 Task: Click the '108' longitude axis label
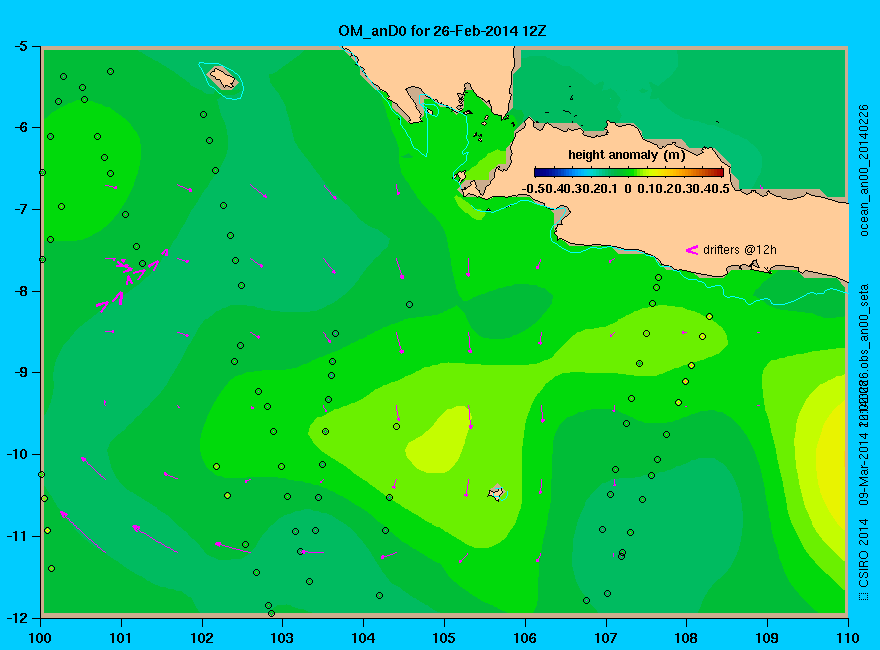[x=686, y=638]
